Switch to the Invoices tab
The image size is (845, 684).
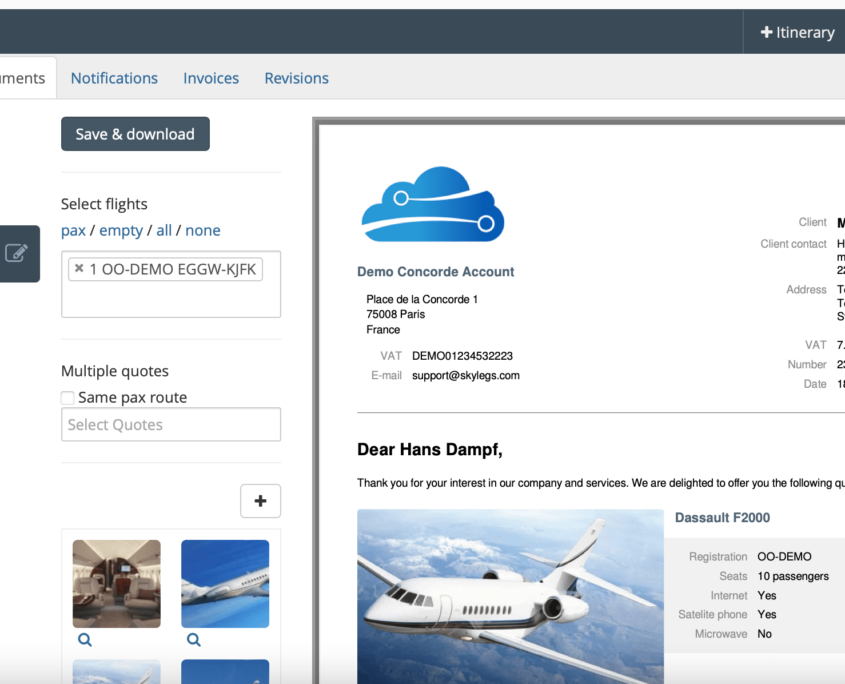coord(211,77)
